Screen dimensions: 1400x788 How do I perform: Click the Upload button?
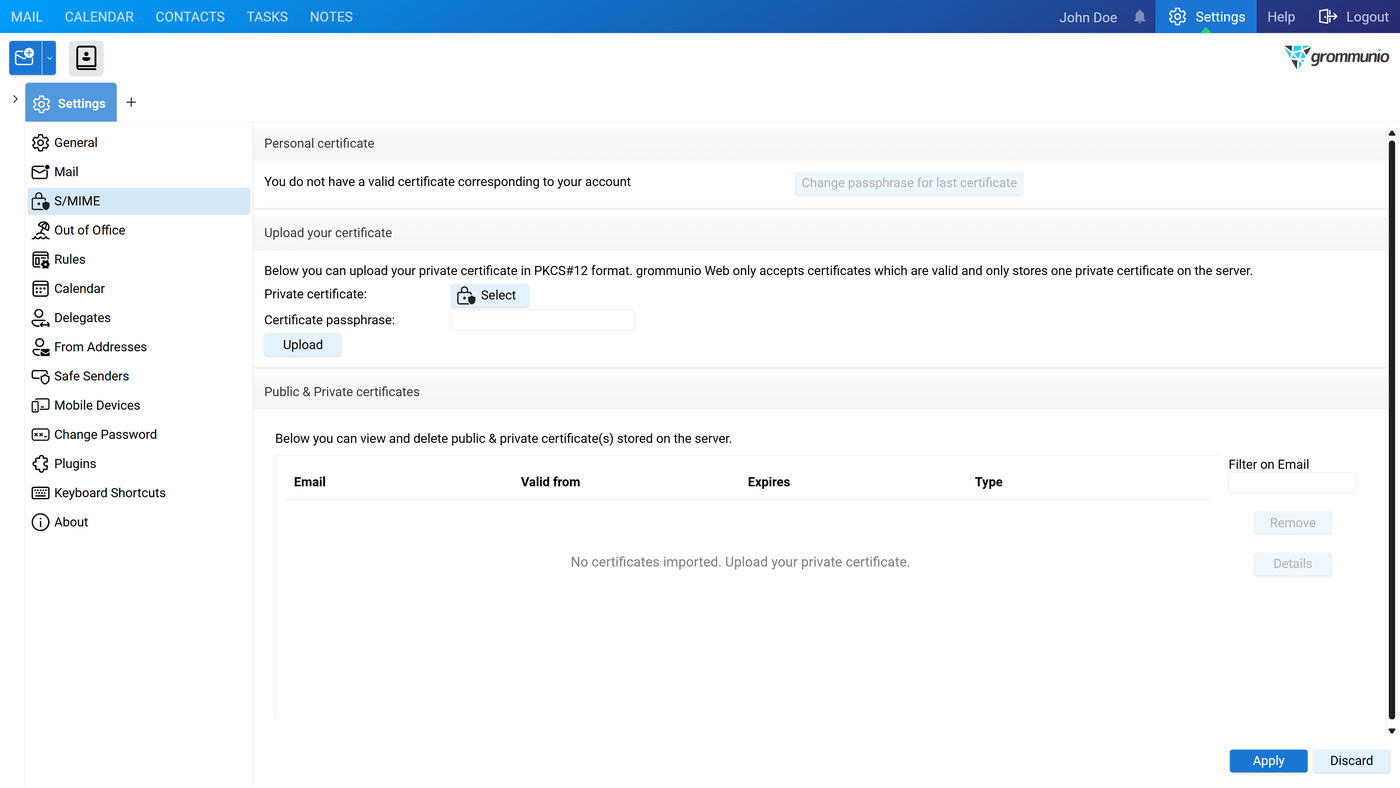click(x=303, y=345)
